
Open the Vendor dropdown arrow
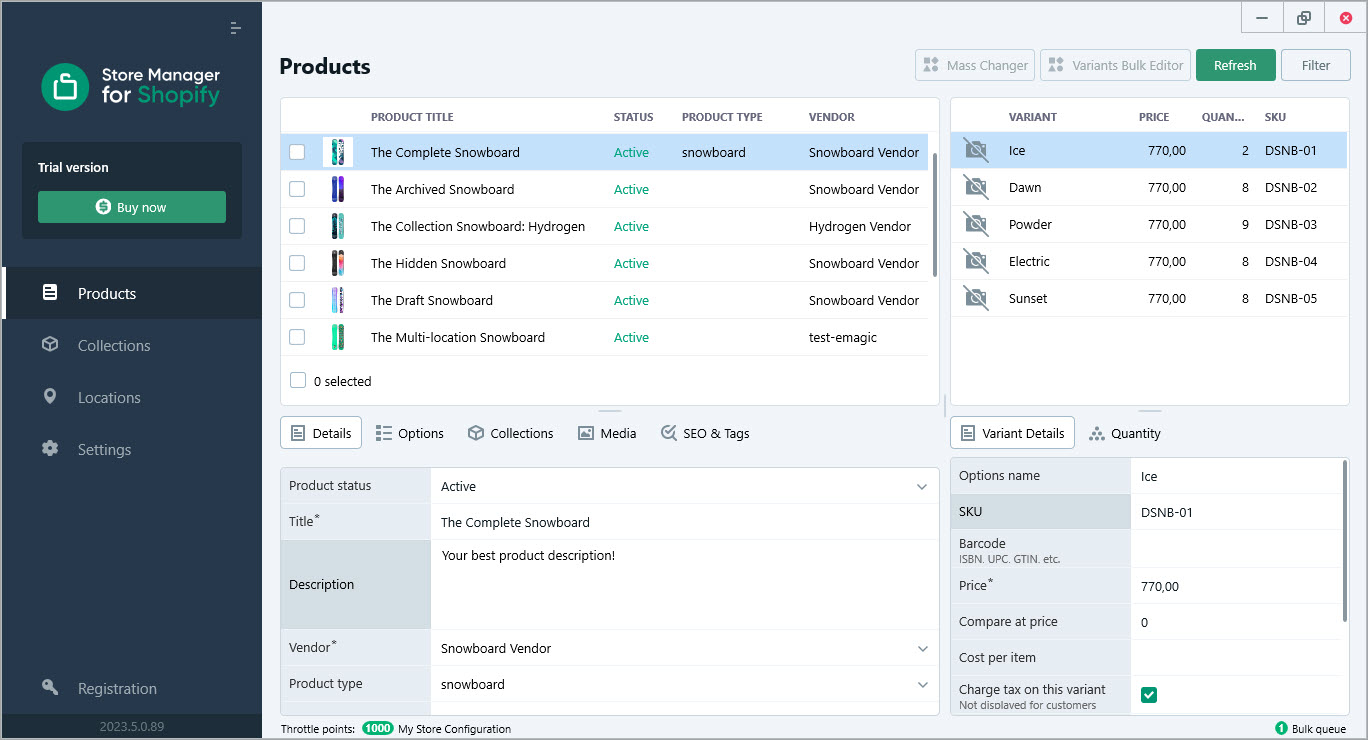[x=922, y=648]
